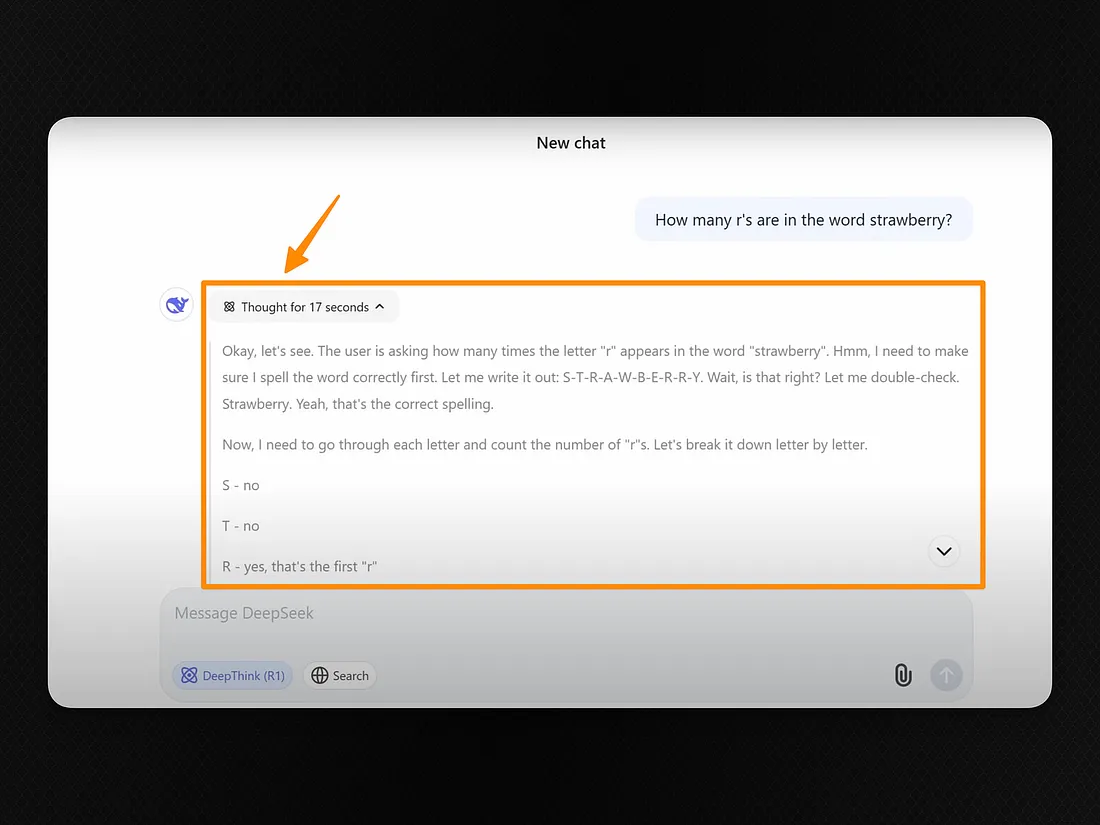1100x825 pixels.
Task: Click the DeepSeek whale avatar icon
Action: coord(177,304)
